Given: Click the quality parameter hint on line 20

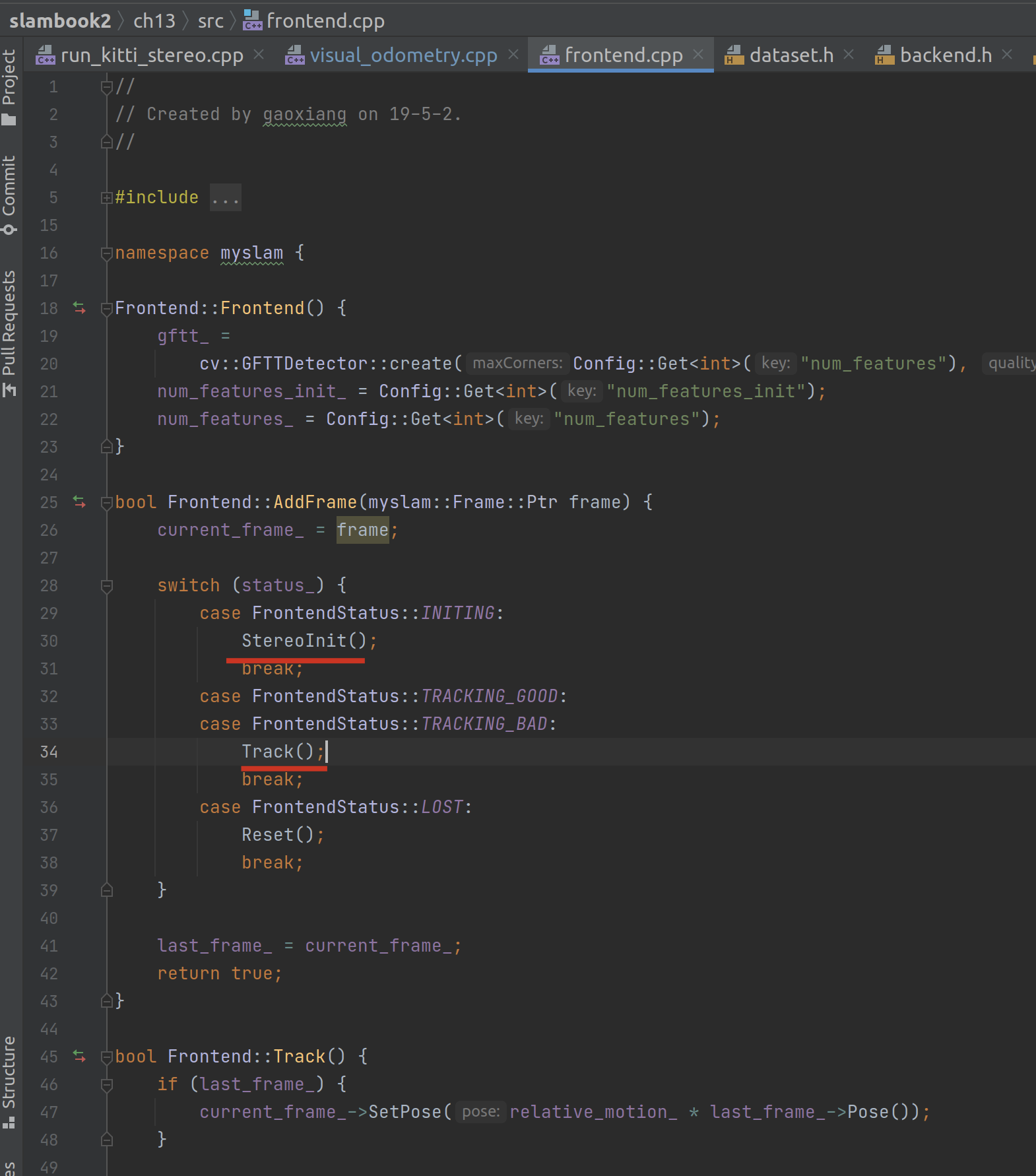Looking at the screenshot, I should pyautogui.click(x=1010, y=363).
